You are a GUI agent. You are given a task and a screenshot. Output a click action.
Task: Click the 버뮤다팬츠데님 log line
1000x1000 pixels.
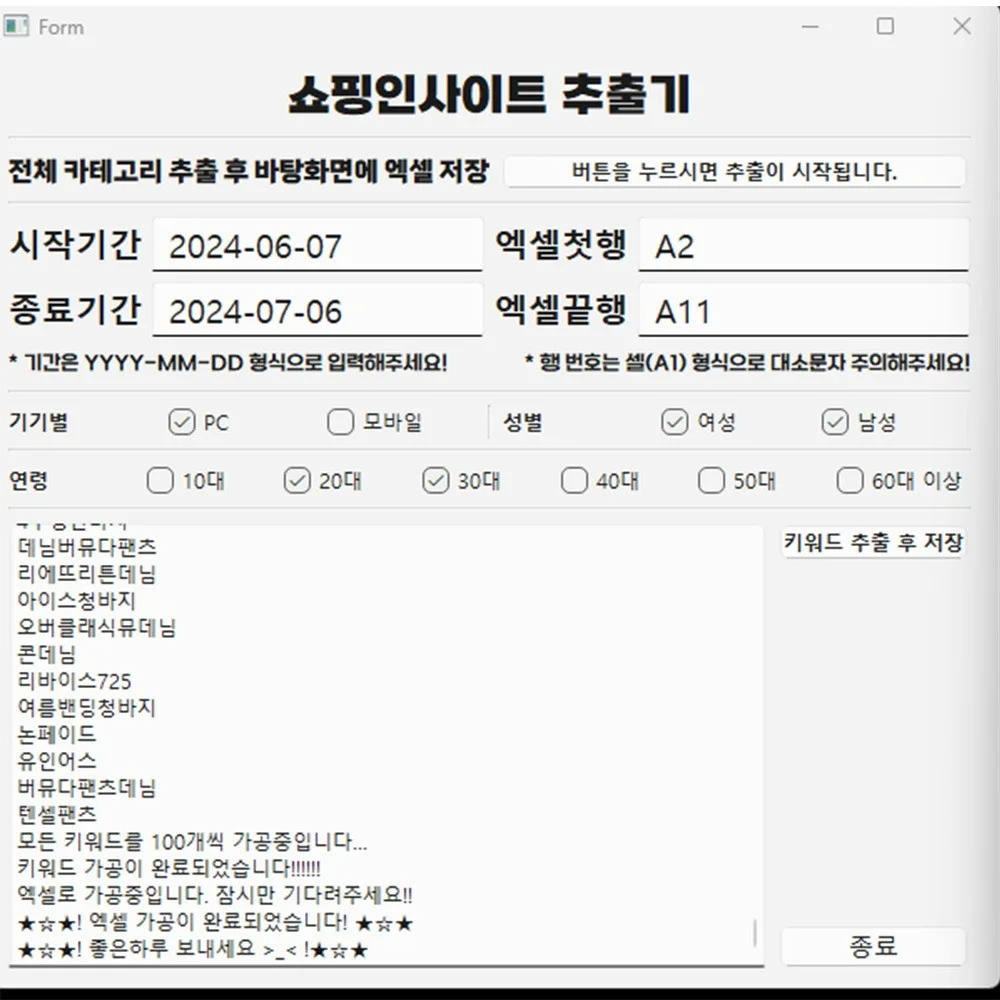[x=87, y=788]
